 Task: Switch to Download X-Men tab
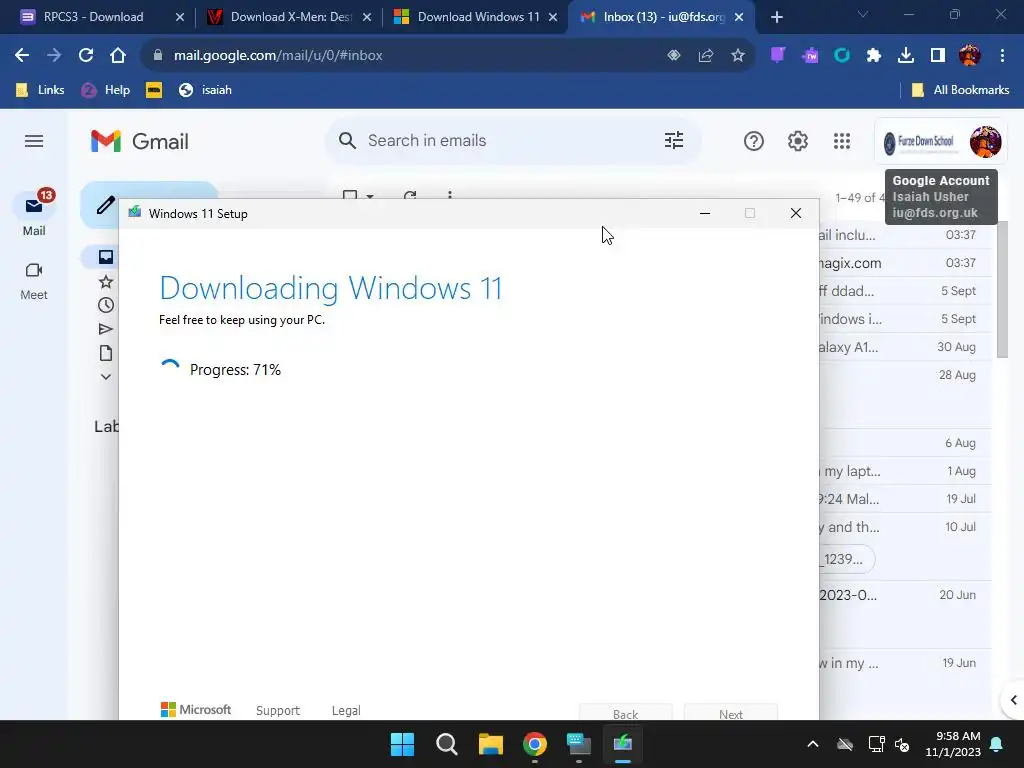[x=288, y=17]
